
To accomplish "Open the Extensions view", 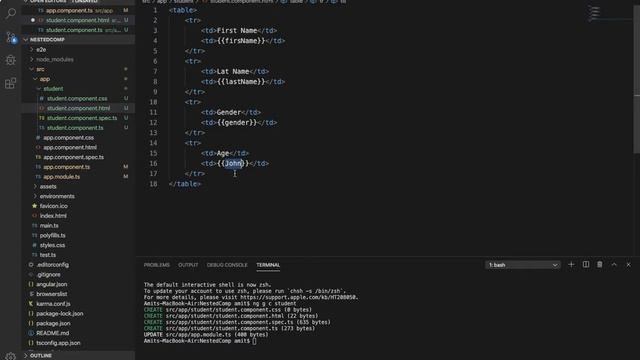I will [x=11, y=83].
